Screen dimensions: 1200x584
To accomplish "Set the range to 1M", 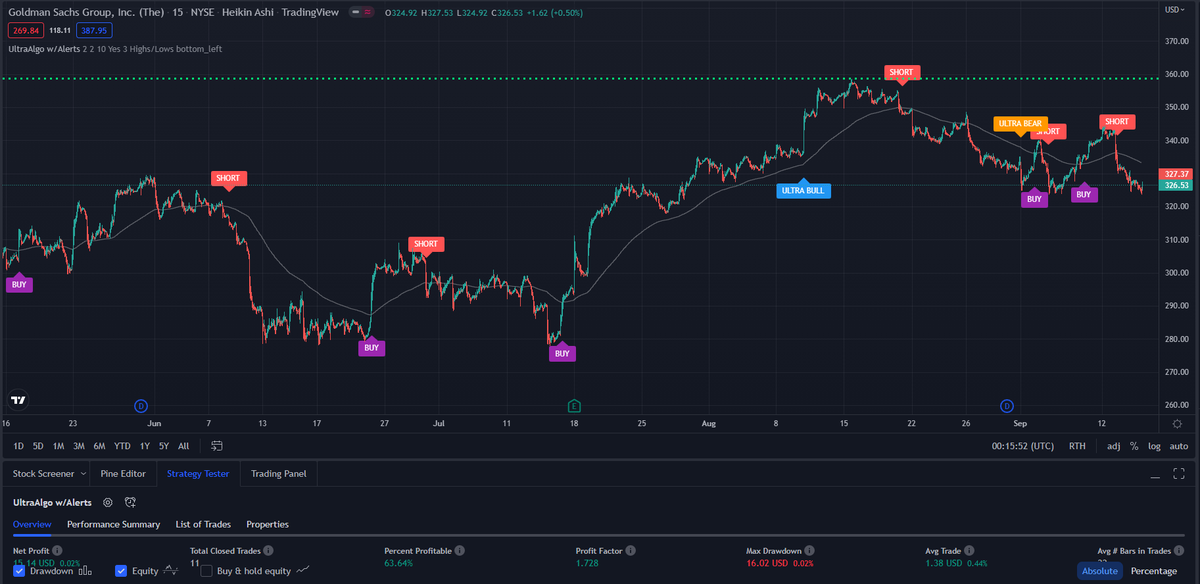I will 59,446.
